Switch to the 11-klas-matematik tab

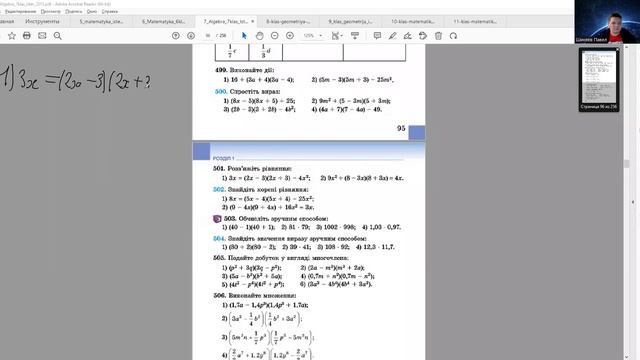coord(475,21)
